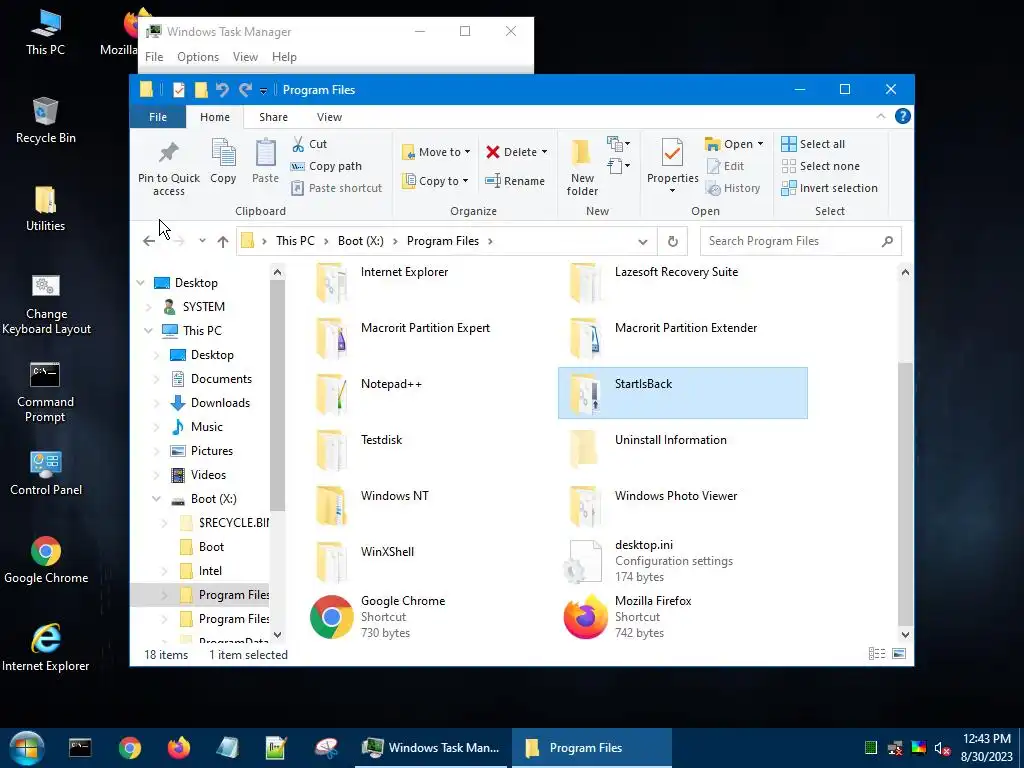
Task: Click the volume icon in system tray
Action: (x=941, y=748)
